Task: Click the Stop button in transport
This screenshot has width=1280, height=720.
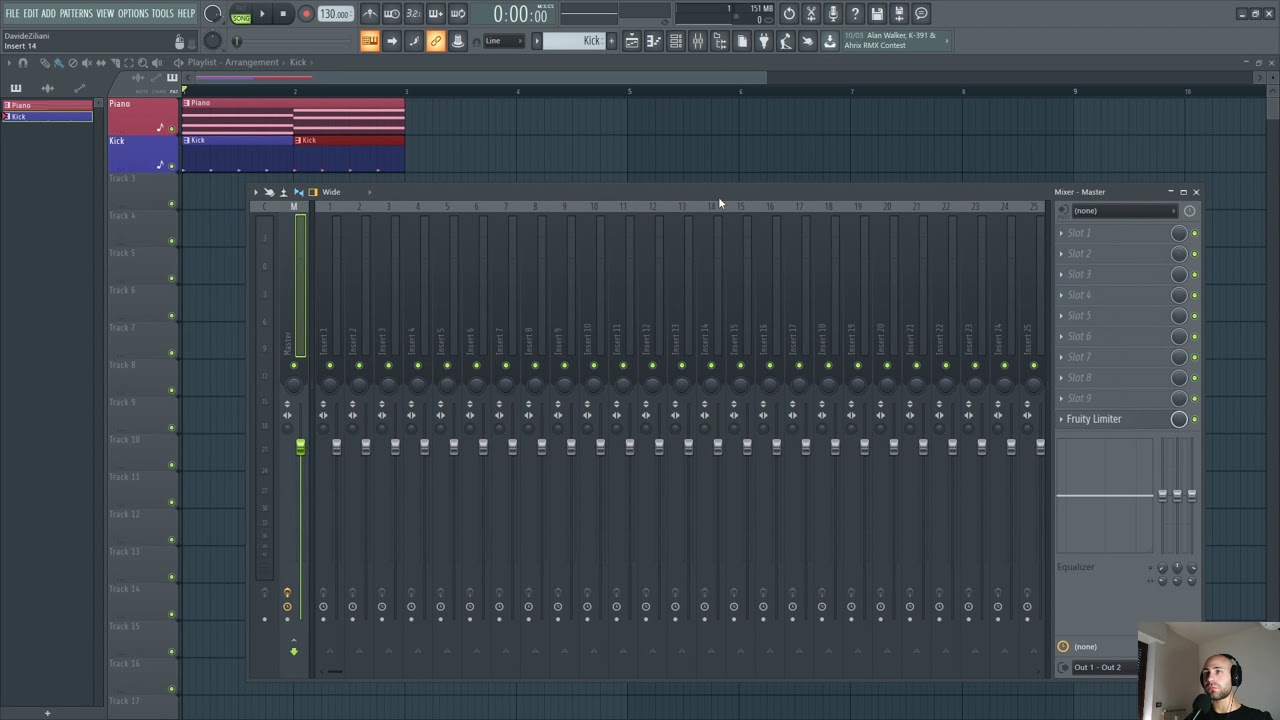Action: pos(283,14)
